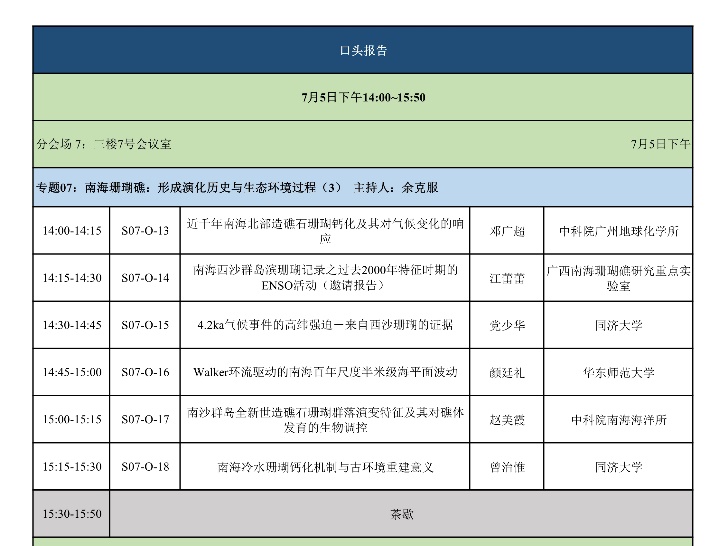Click the 14:00-14:15 time cell
Viewport: 719px width, 546px height.
tap(71, 231)
